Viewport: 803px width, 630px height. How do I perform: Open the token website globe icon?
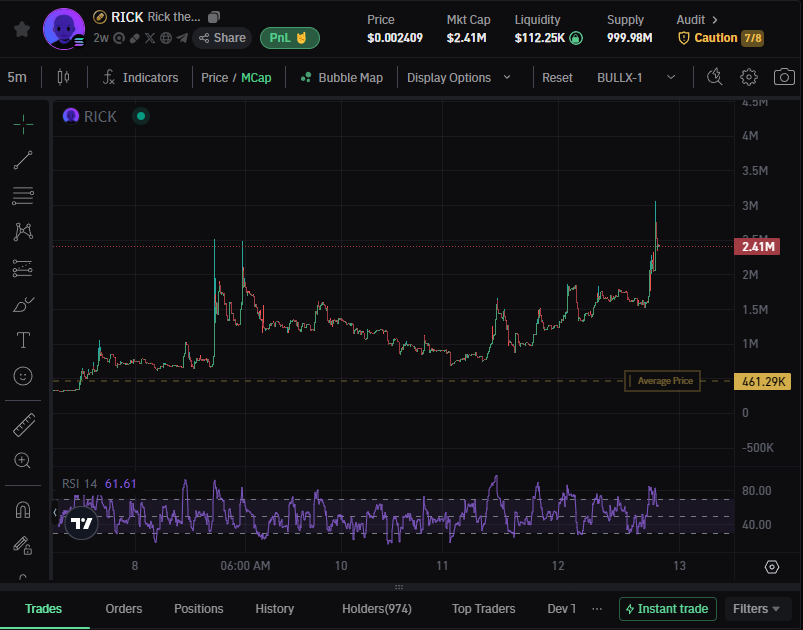click(166, 38)
